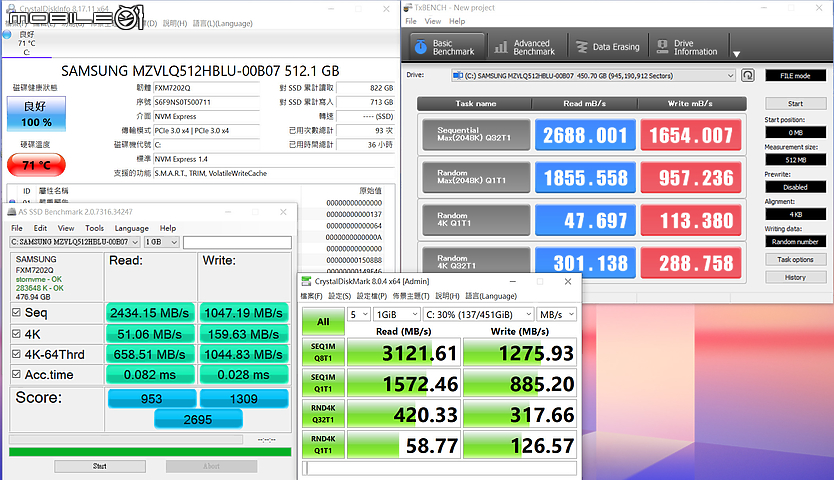The image size is (834, 480).
Task: Open the AS SSD drive dropdown
Action: 74,242
